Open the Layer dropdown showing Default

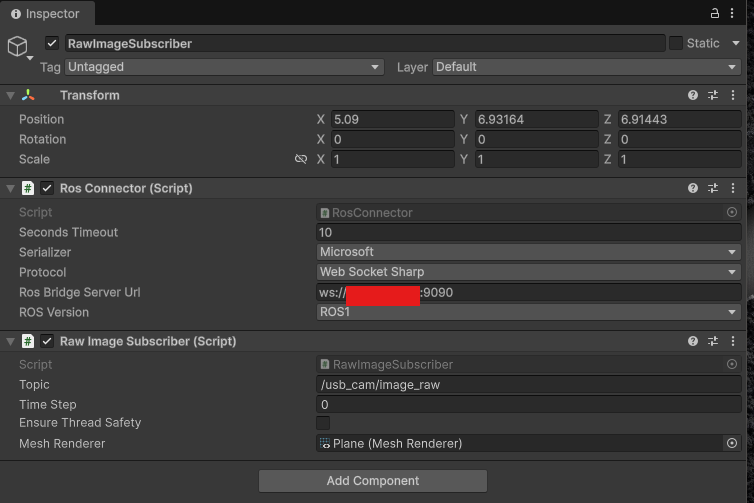[x=586, y=67]
